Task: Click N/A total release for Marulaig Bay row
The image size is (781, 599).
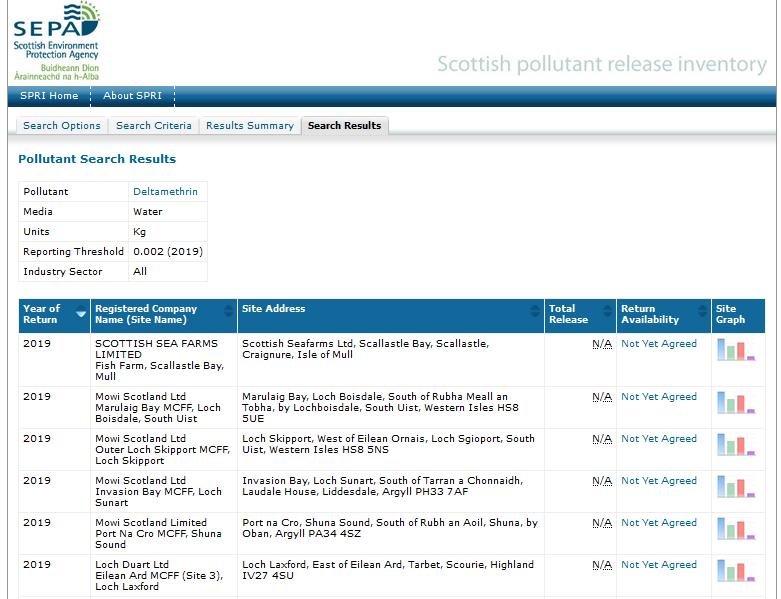Action: [x=602, y=397]
